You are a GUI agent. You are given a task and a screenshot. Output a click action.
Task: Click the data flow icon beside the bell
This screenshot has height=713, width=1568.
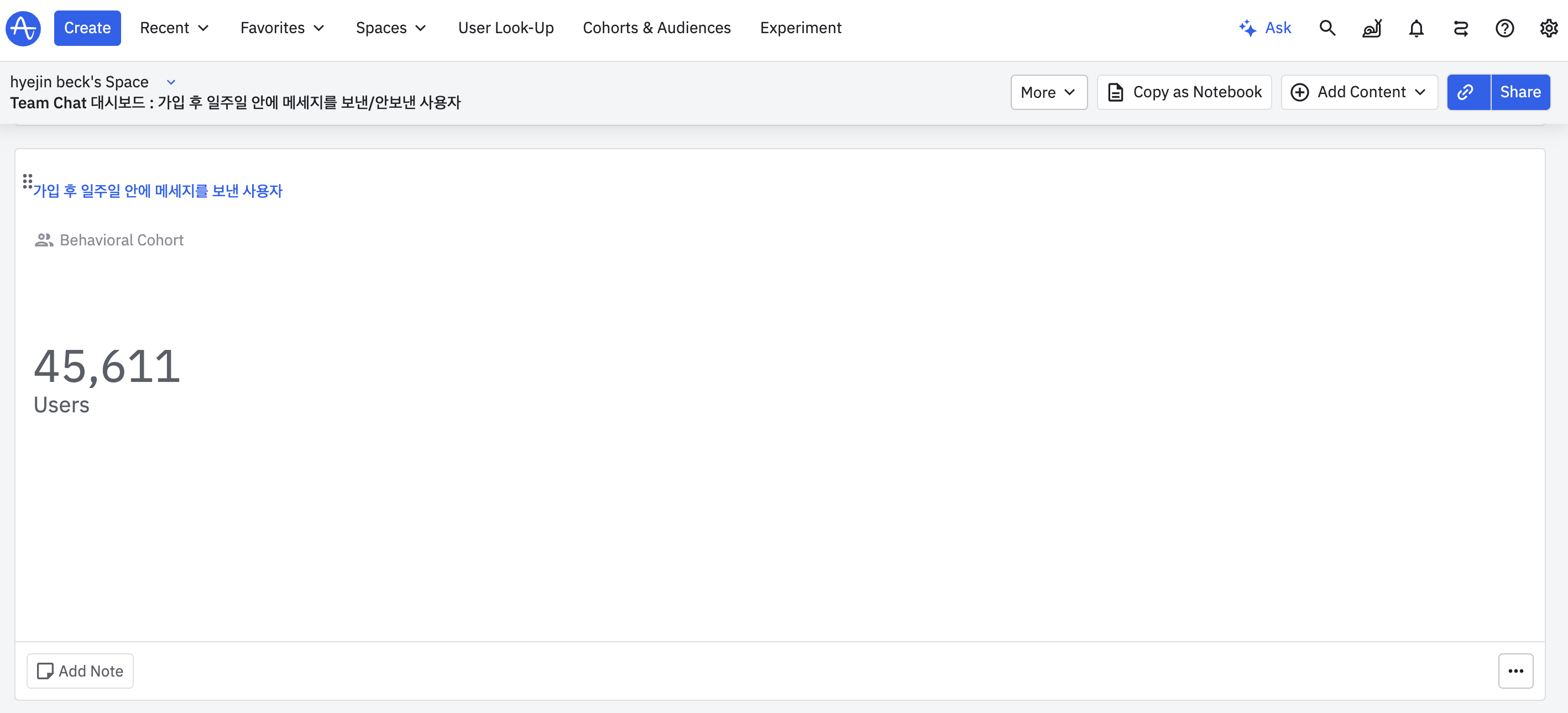pos(1460,28)
